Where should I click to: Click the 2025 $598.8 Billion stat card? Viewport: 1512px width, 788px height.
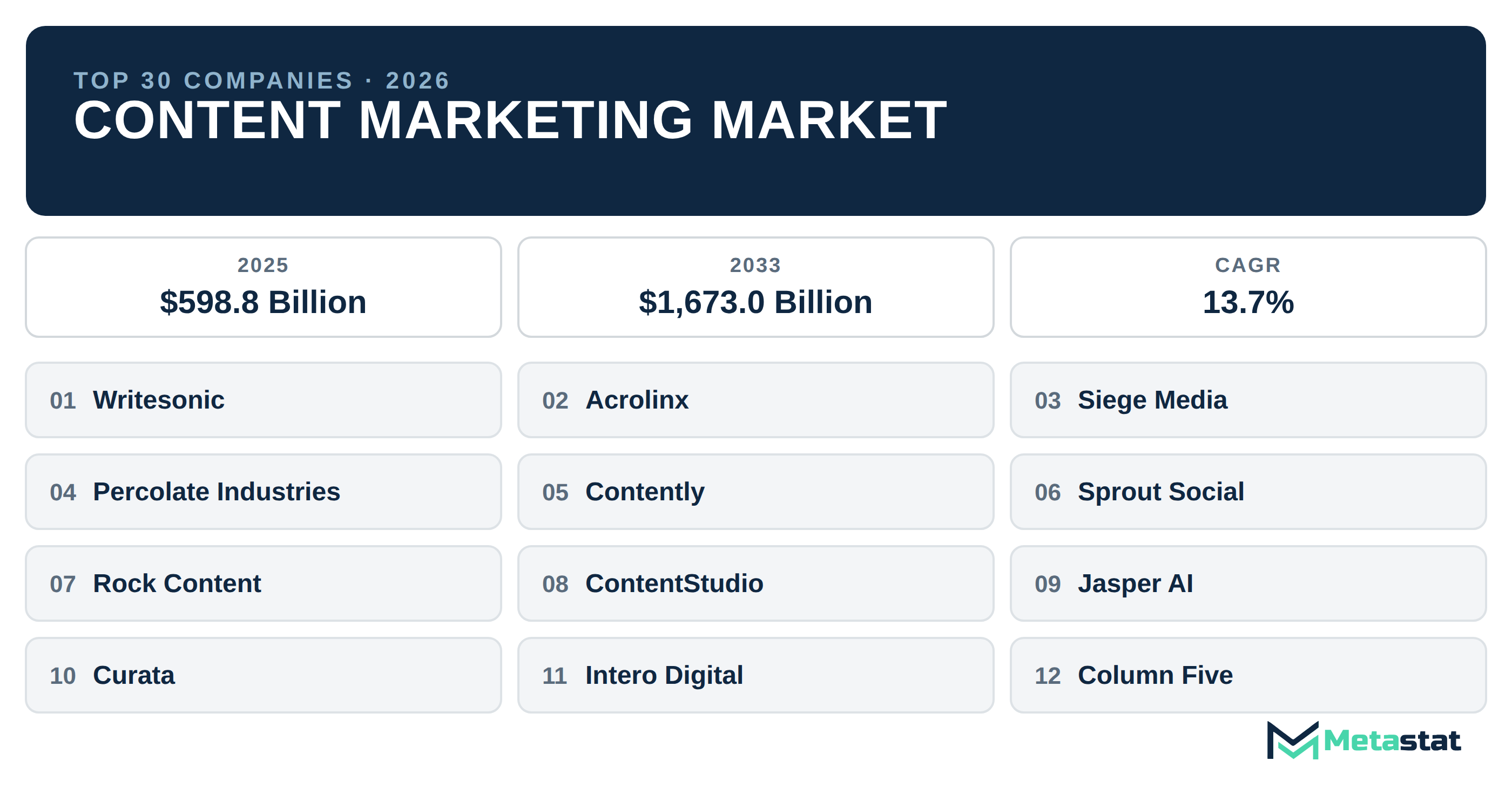[x=264, y=288]
